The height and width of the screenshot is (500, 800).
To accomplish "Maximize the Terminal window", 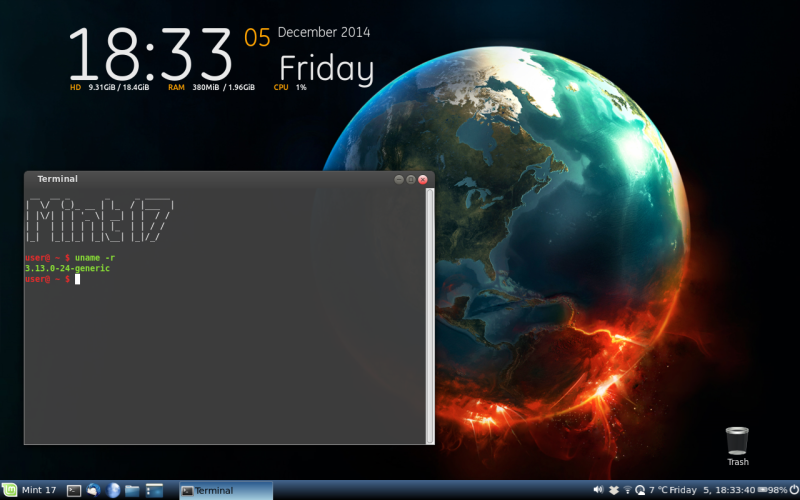I will tap(411, 179).
